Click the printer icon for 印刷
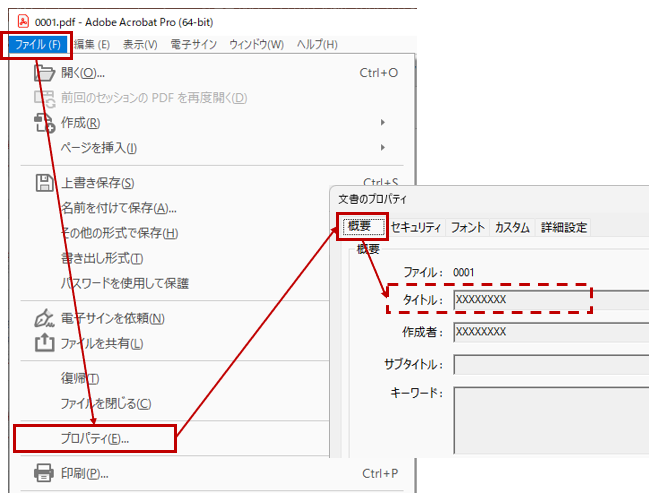This screenshot has height=495, width=651. [x=44, y=473]
